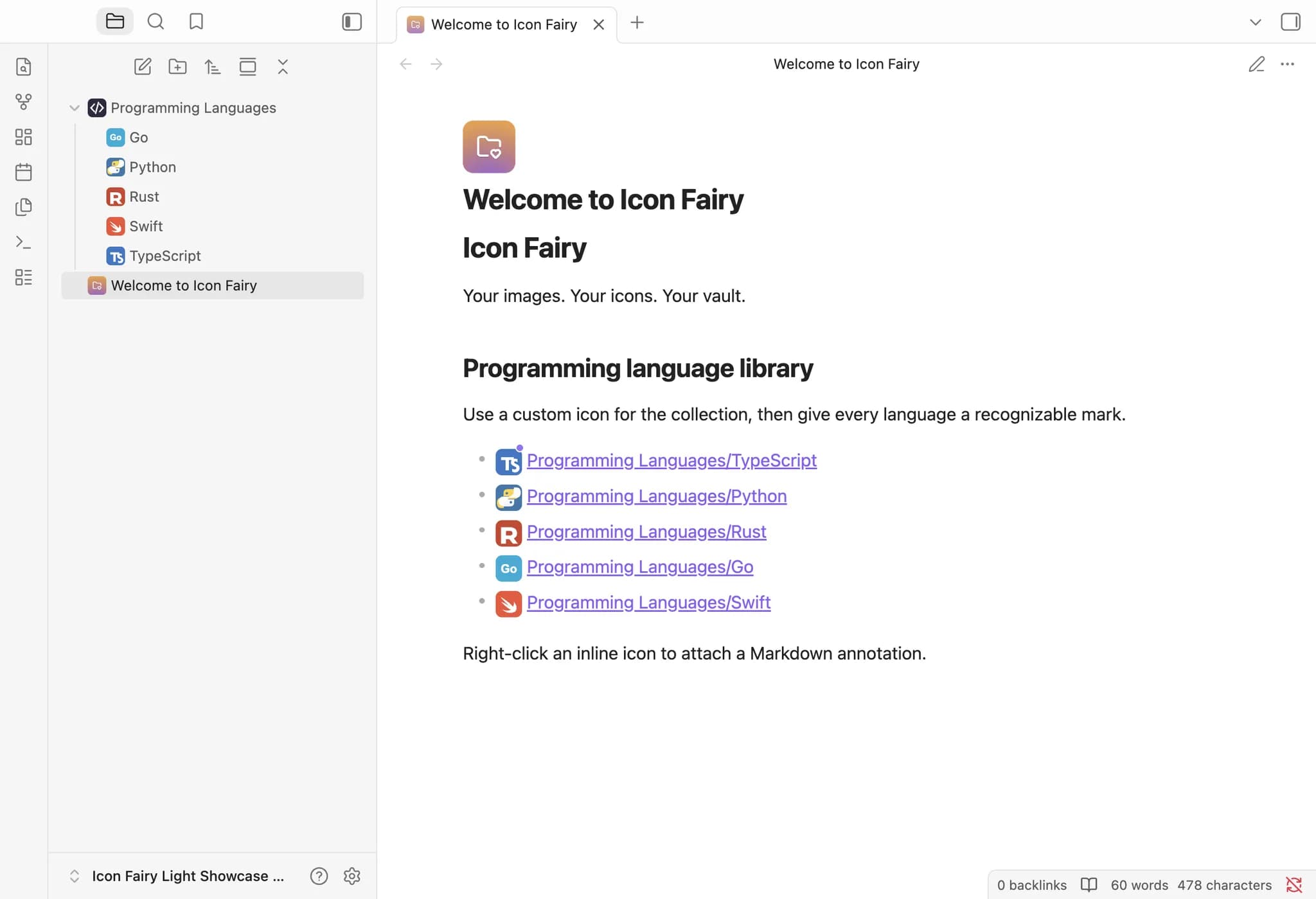
Task: Toggle the left sidebar collapse button
Action: [x=351, y=22]
